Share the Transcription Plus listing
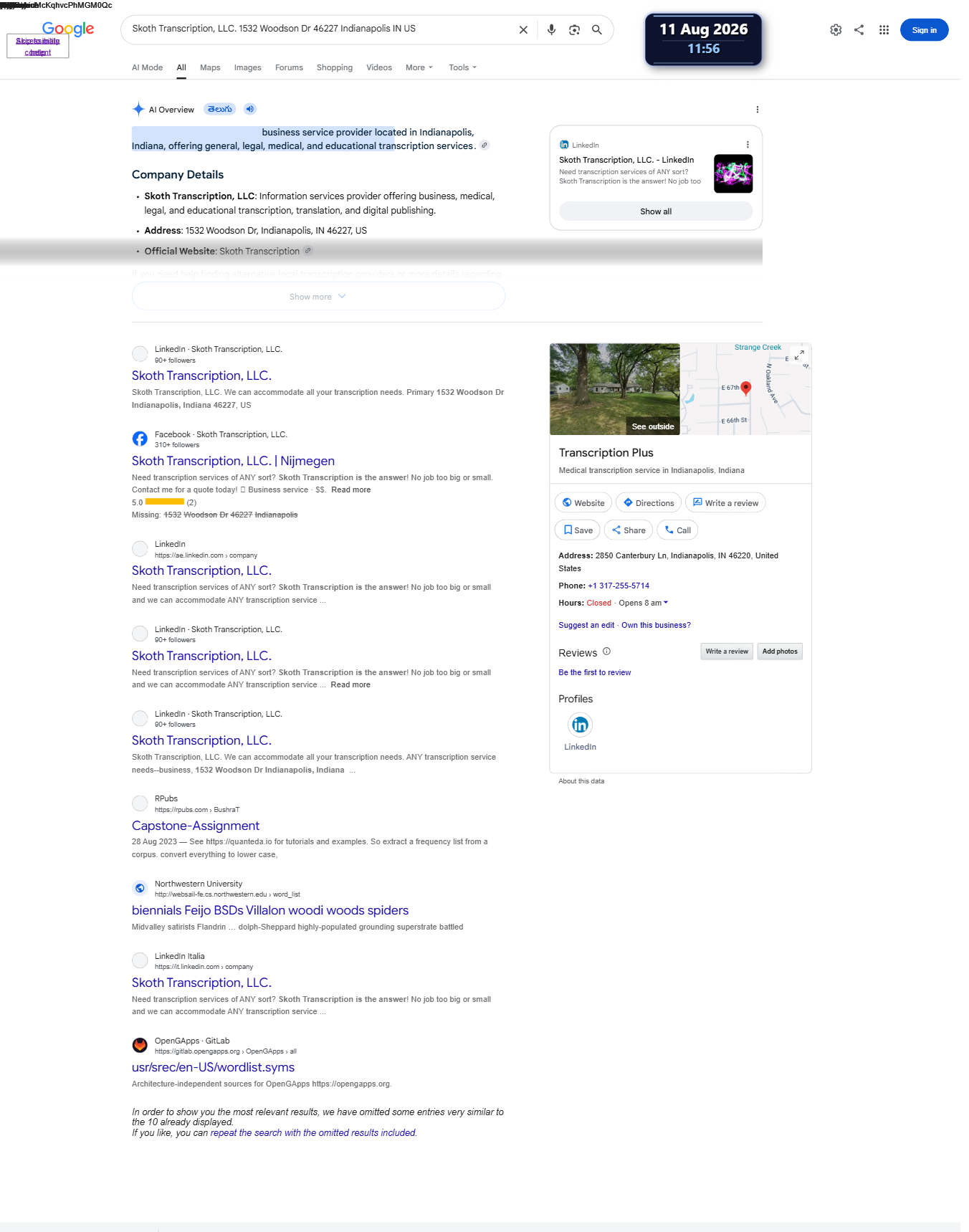This screenshot has width=969, height=1232. click(629, 530)
